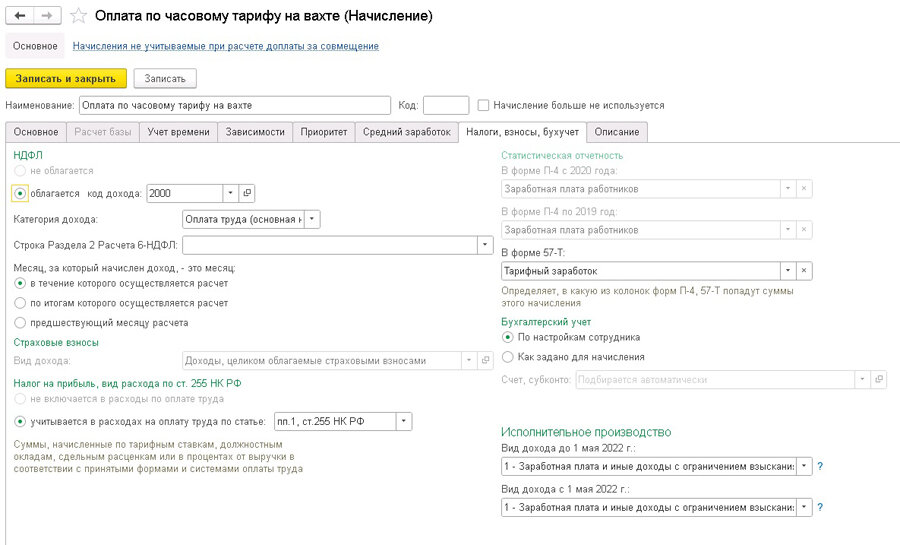Select 'по итогам которого осуществляется расчет' option
900x545 pixels.
[20, 303]
